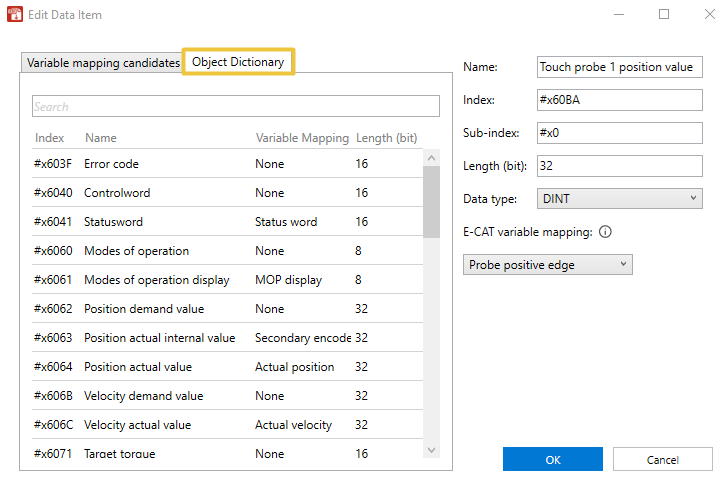Click the Search field in Object Dictionary
Screen dimensions: 727x482
click(235, 106)
